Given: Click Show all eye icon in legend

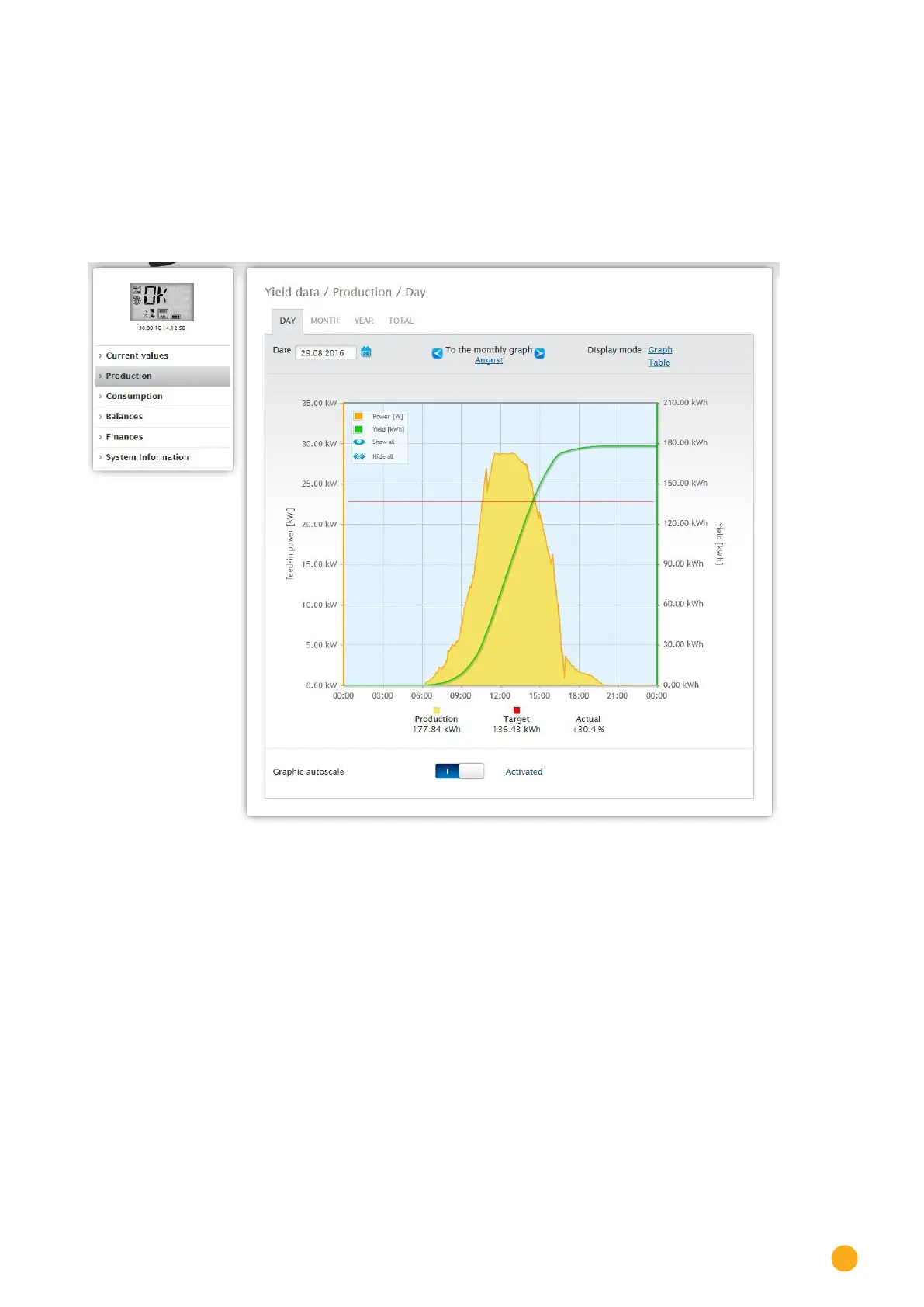Looking at the screenshot, I should pos(359,442).
